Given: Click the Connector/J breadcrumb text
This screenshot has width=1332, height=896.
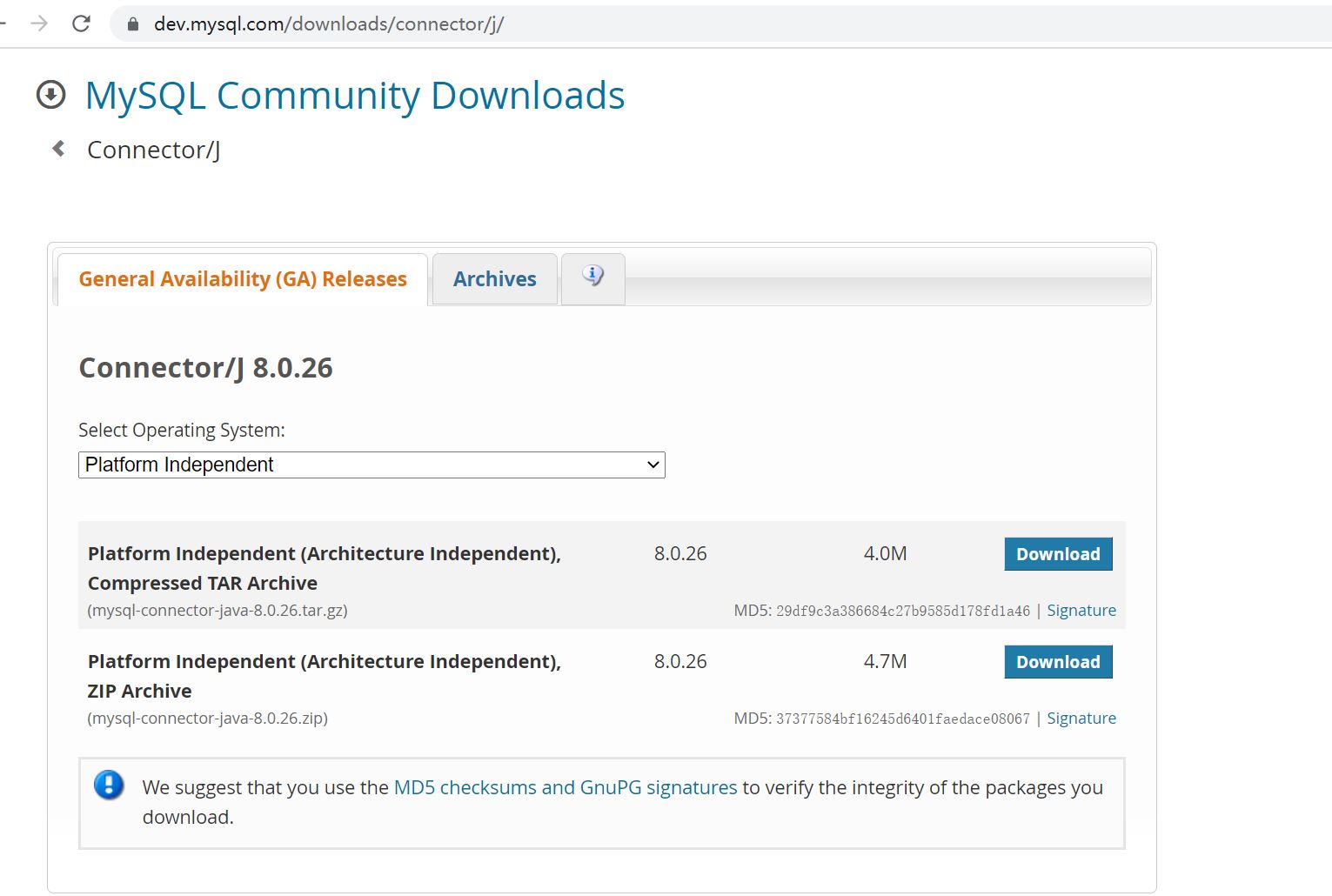Looking at the screenshot, I should click(x=154, y=150).
